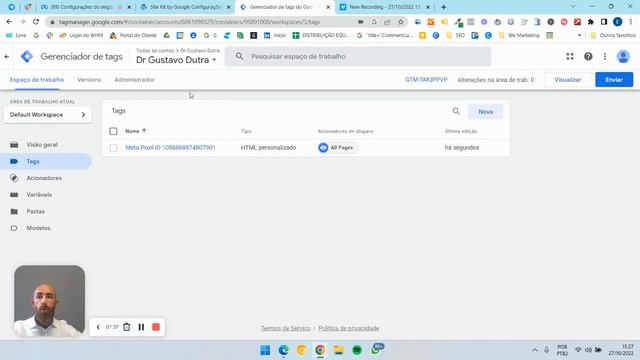Switch to New Recording browser tab

point(385,7)
